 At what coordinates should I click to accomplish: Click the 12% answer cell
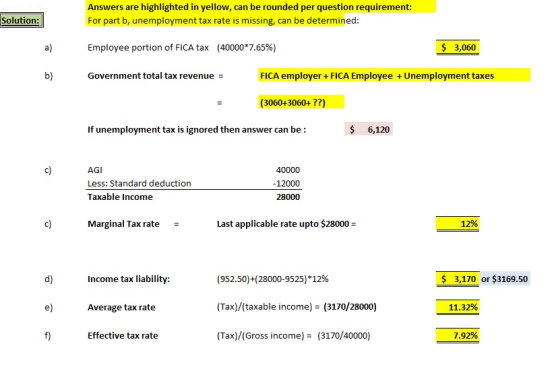tap(458, 224)
